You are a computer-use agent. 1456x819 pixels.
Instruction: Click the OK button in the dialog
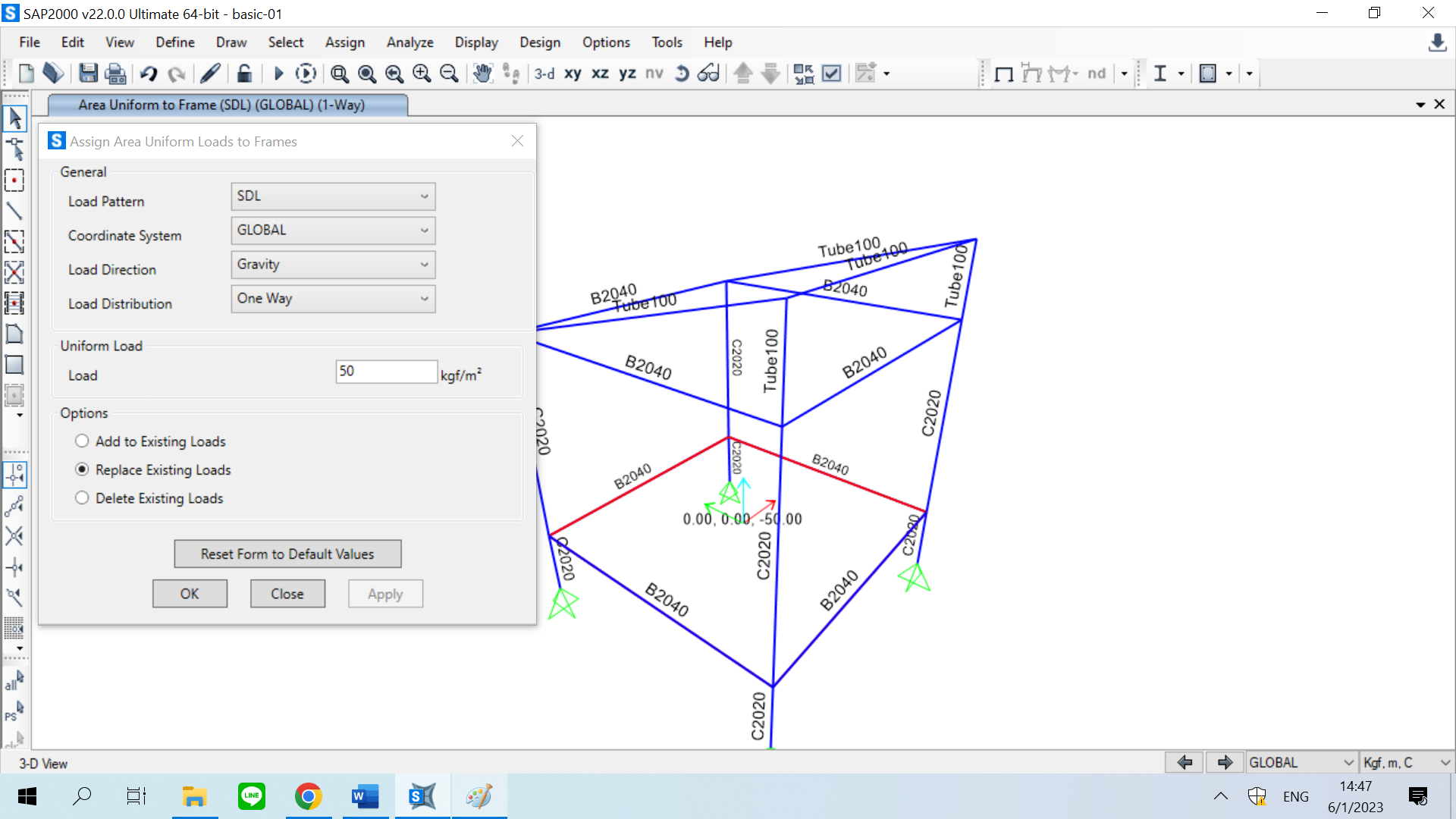pos(190,594)
